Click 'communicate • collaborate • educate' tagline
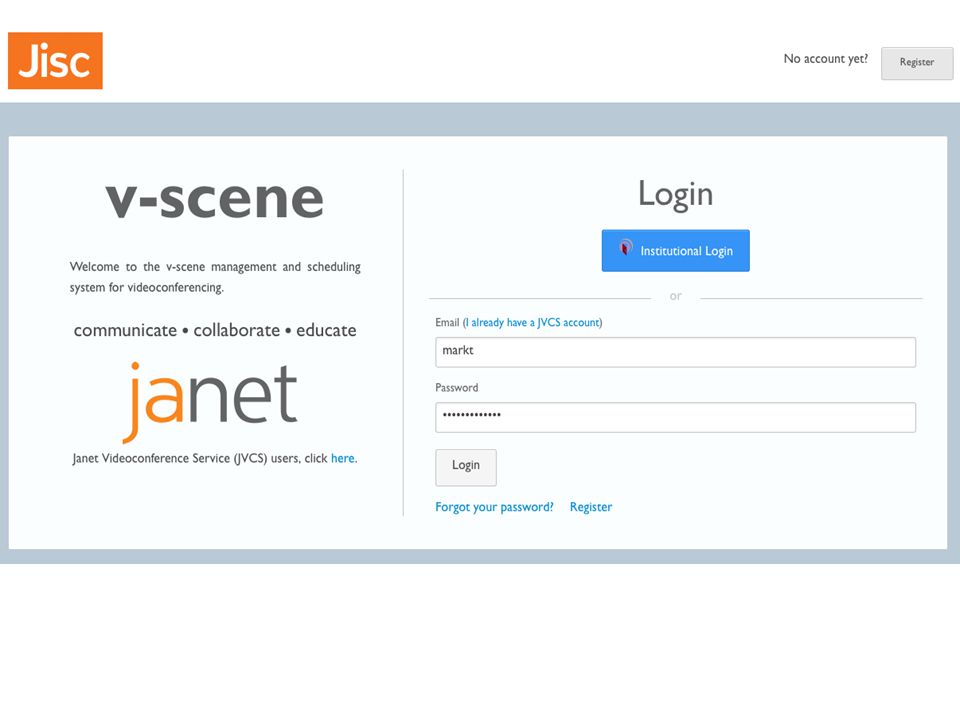Viewport: 960px width, 720px height. click(215, 330)
